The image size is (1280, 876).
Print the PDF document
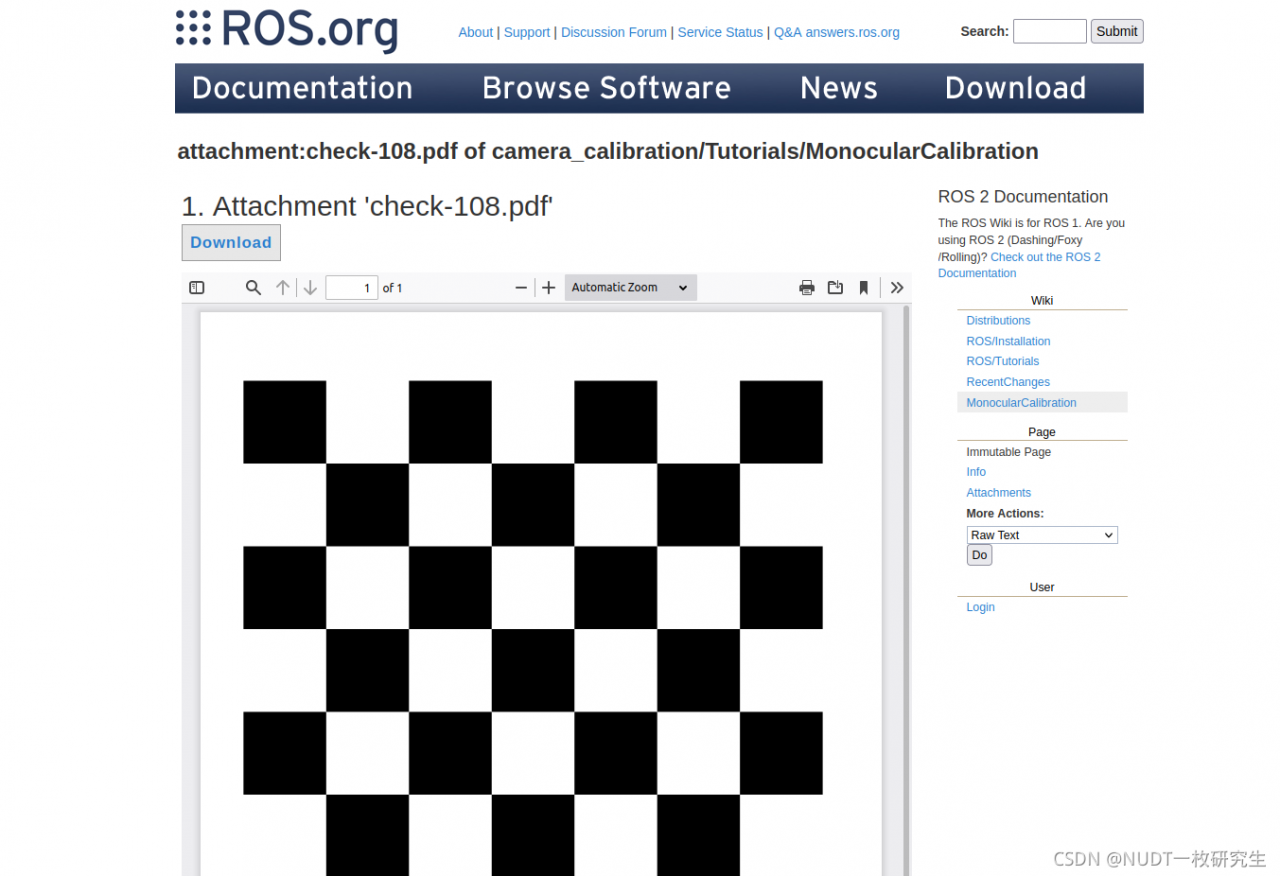[807, 288]
